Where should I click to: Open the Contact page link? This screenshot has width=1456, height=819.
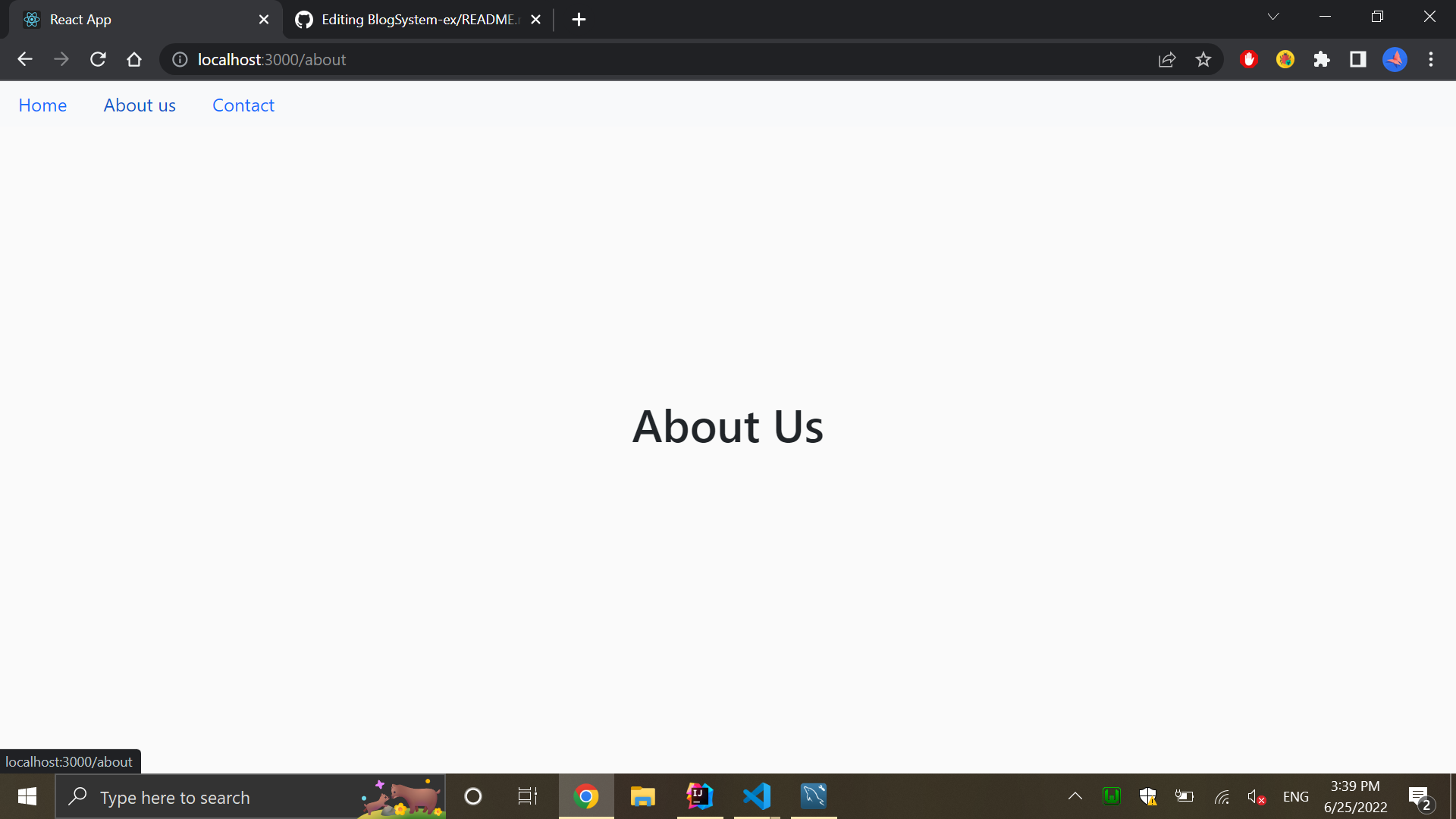[243, 105]
